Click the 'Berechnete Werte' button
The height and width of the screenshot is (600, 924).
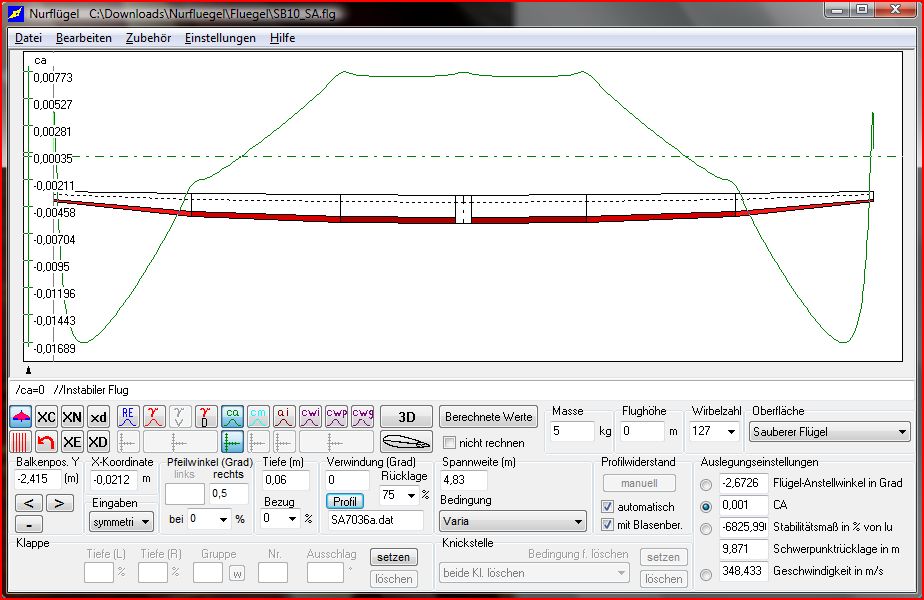pos(489,417)
